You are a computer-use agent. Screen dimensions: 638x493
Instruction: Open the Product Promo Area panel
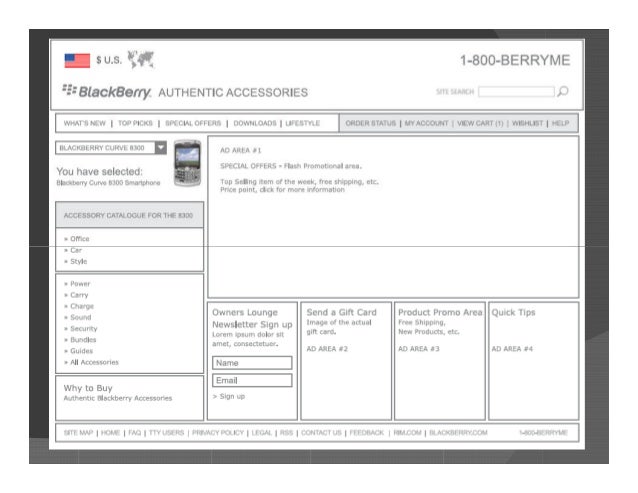440,361
